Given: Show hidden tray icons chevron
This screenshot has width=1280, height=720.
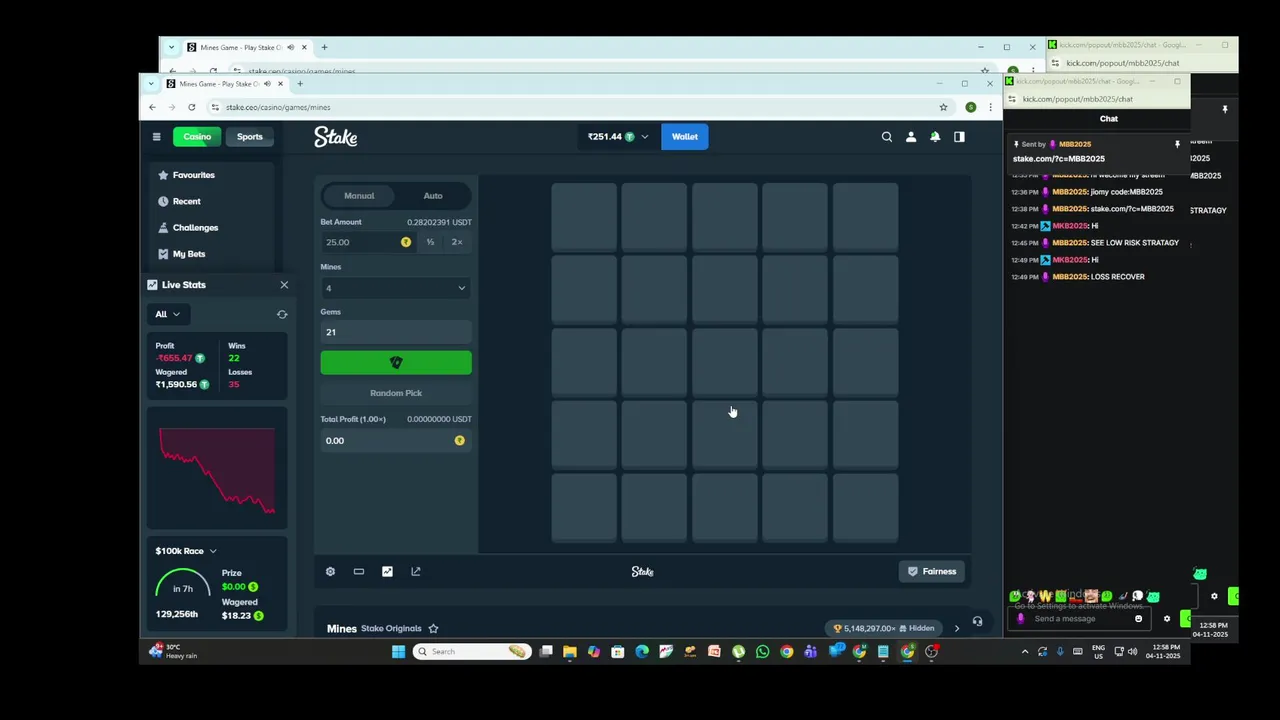Looking at the screenshot, I should coord(1024,652).
